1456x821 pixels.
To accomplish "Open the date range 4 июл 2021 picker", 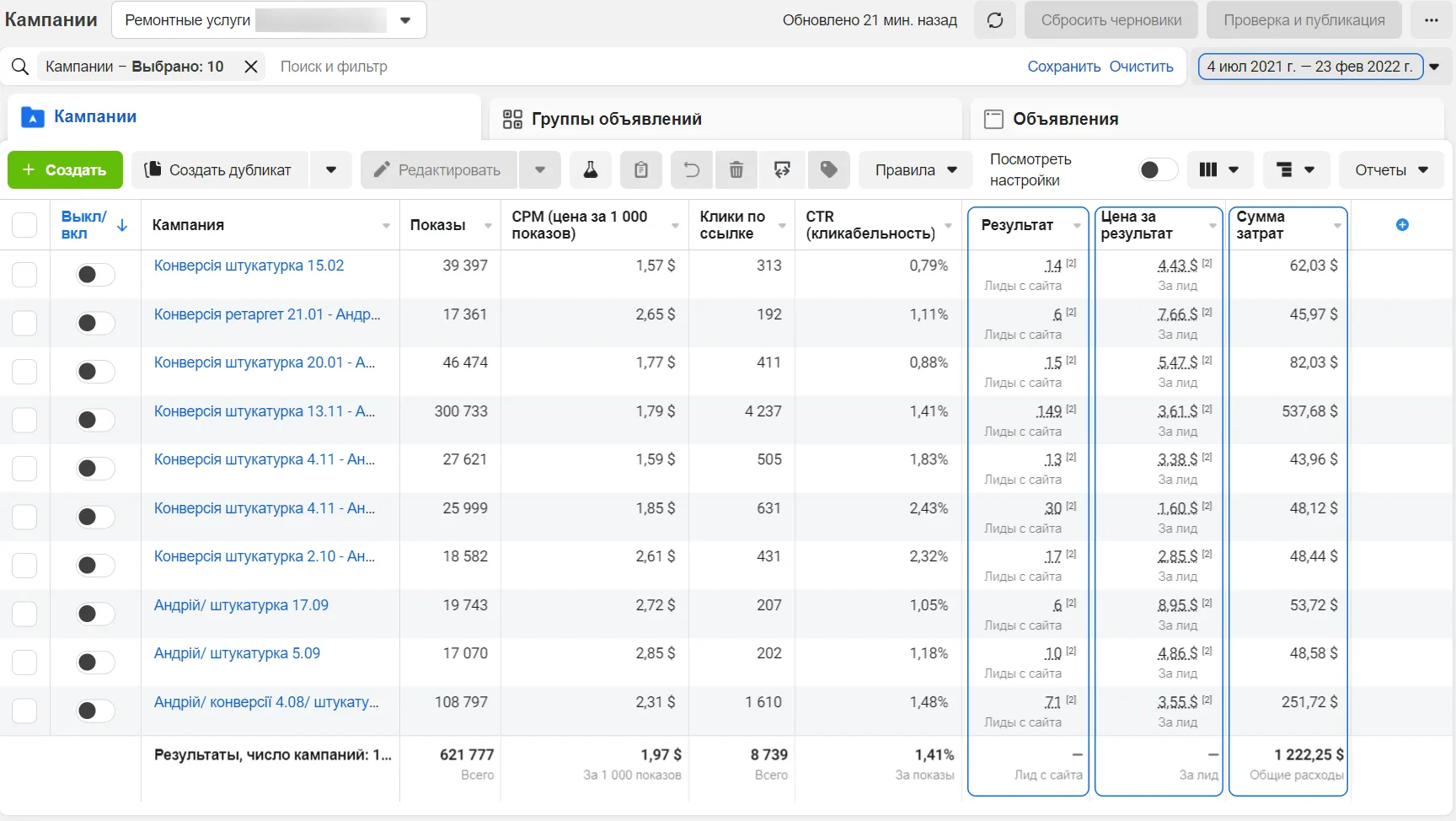I will tap(1310, 67).
